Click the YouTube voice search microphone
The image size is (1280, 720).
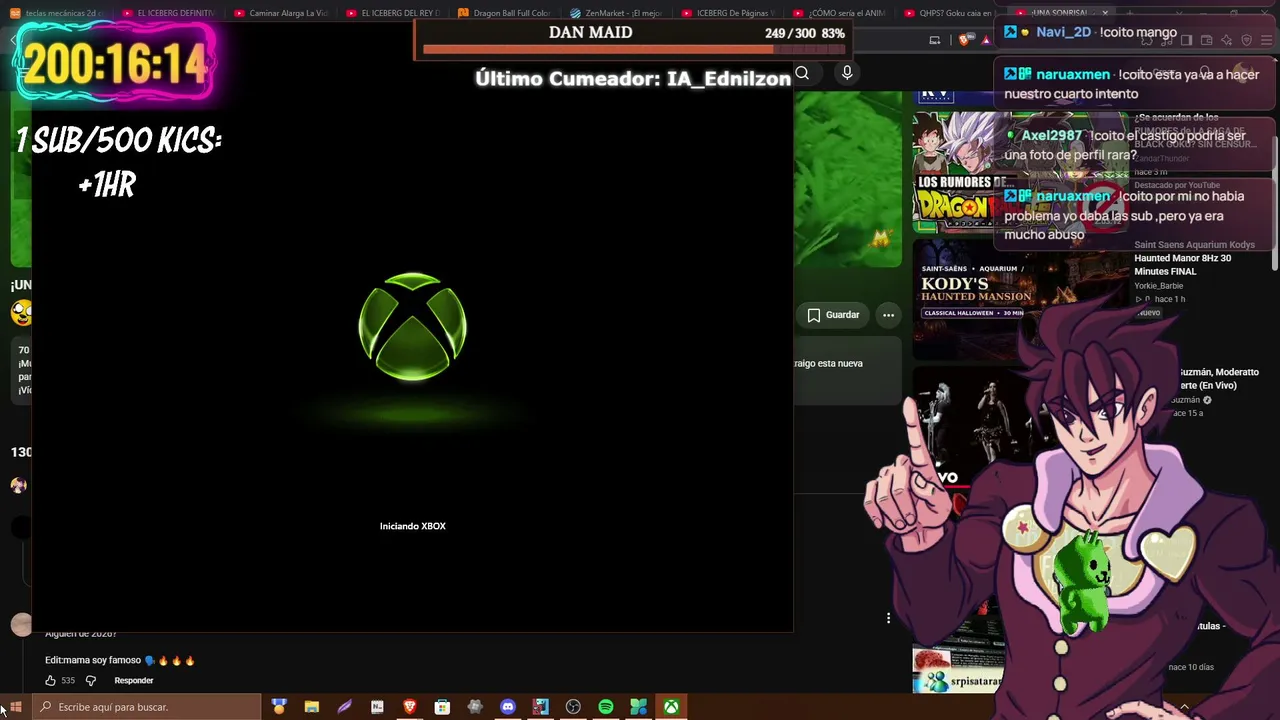point(847,73)
